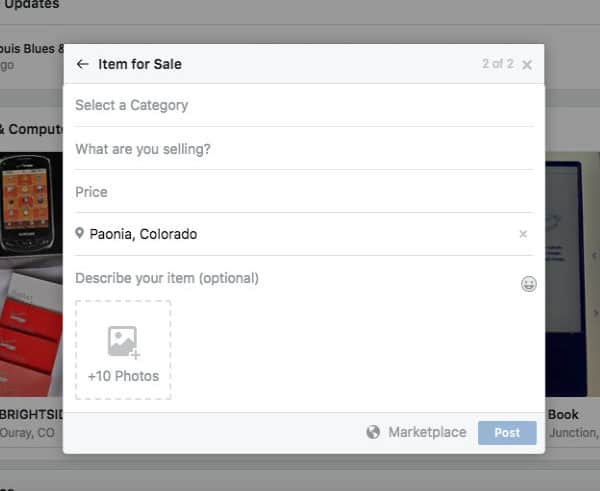Close the Item for Sale dialog

[527, 65]
